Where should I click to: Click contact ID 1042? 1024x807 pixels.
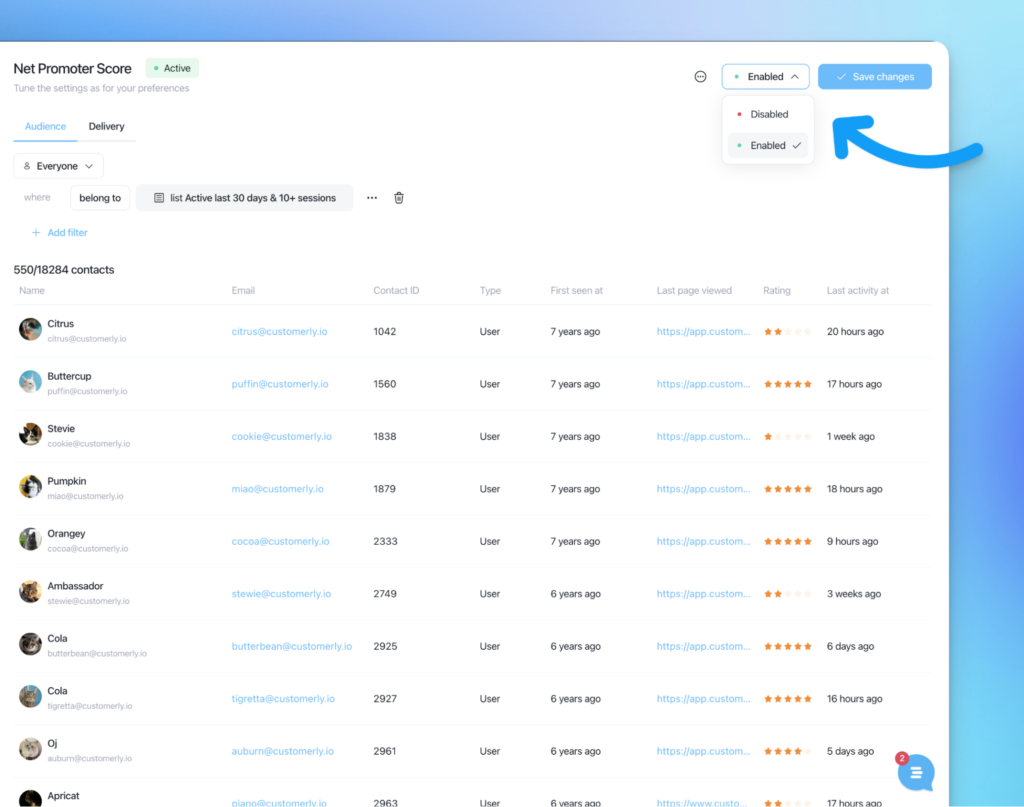coord(385,332)
